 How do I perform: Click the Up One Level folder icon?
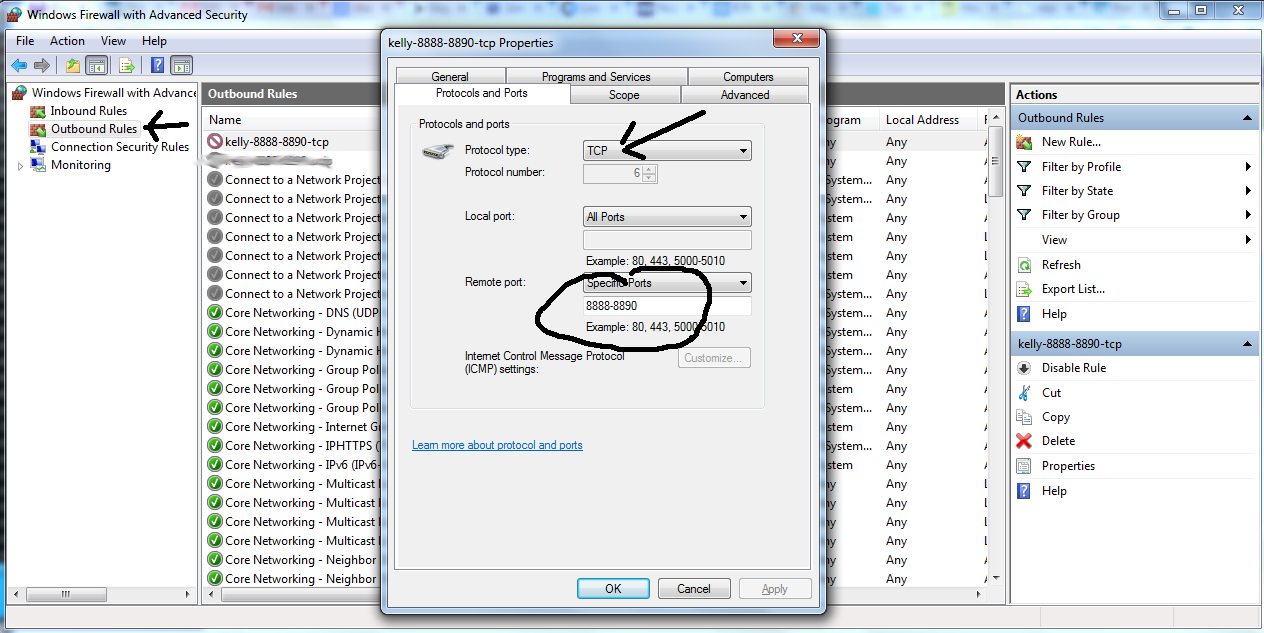click(72, 66)
